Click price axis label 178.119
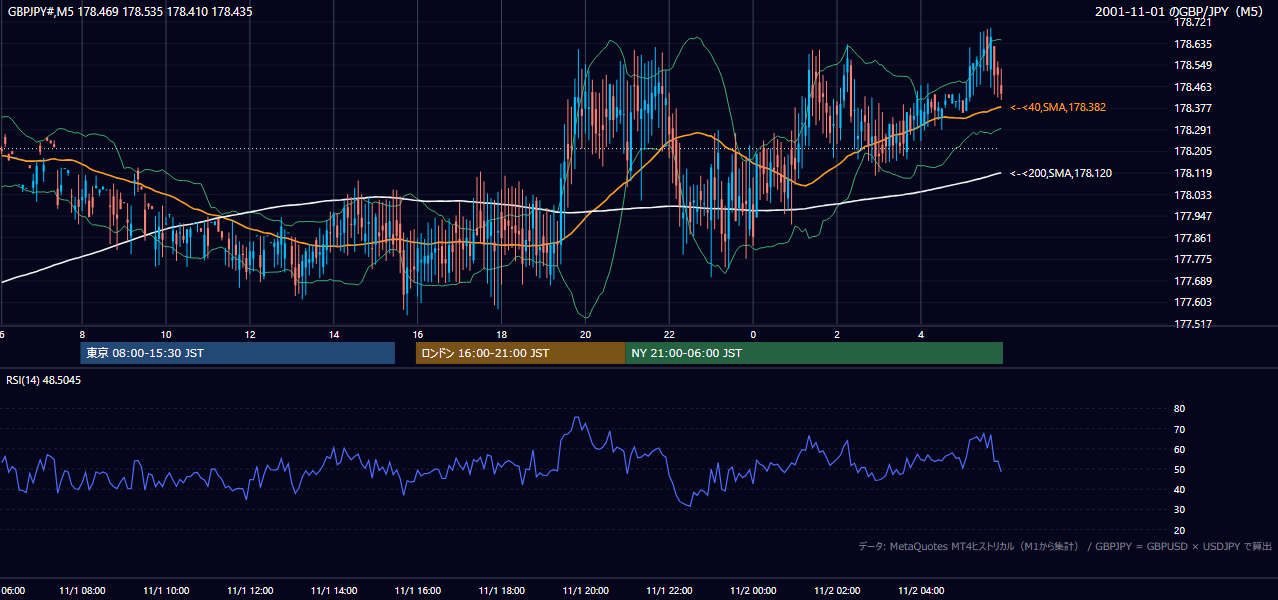The width and height of the screenshot is (1278, 600). 1193,173
